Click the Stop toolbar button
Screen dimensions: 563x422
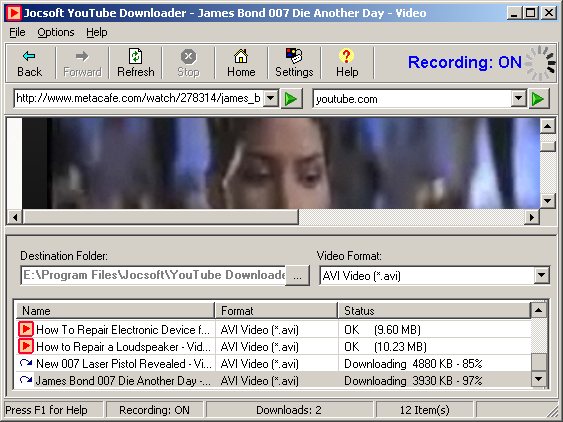pos(188,63)
